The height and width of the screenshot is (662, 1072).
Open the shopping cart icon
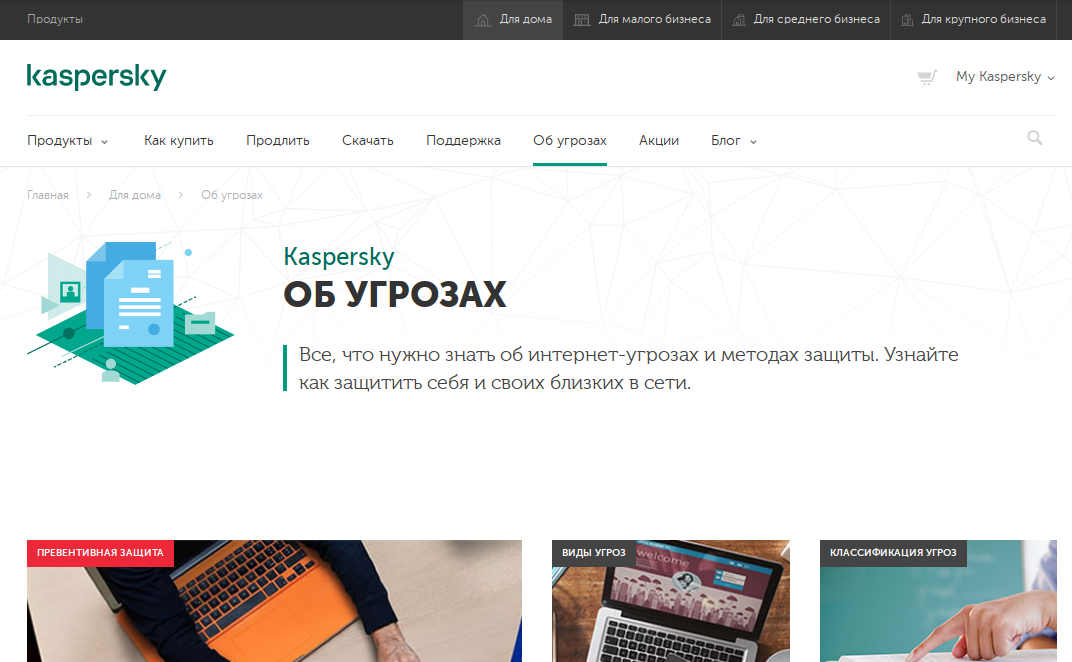click(x=927, y=77)
